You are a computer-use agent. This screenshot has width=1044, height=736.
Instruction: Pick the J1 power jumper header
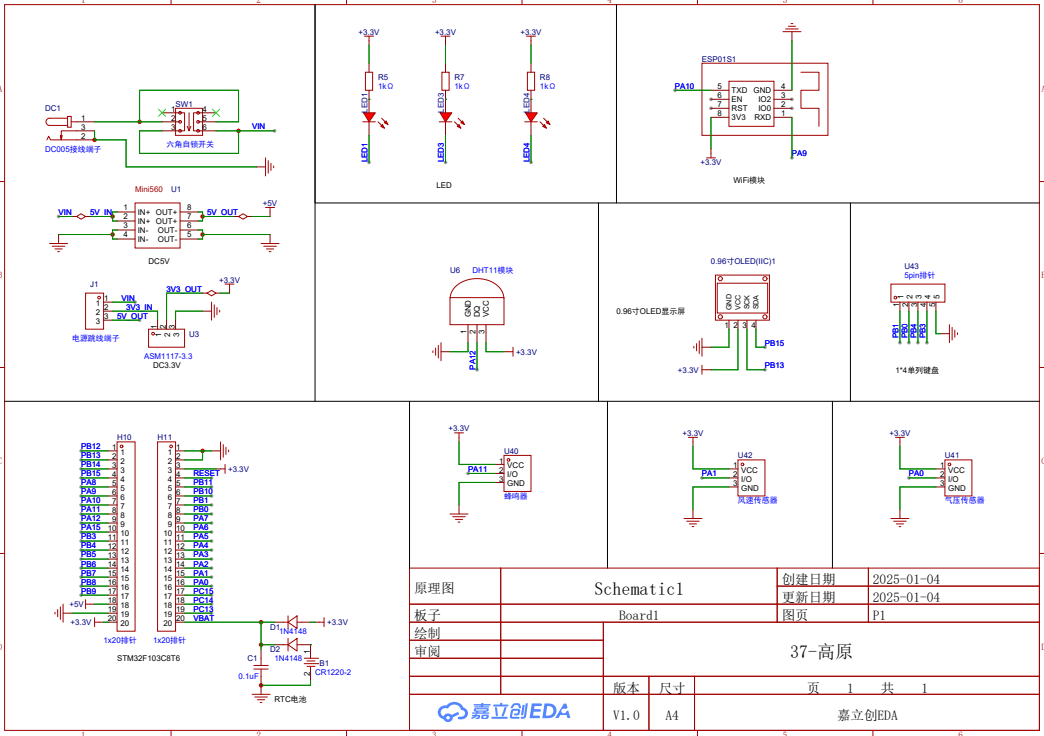click(x=97, y=312)
